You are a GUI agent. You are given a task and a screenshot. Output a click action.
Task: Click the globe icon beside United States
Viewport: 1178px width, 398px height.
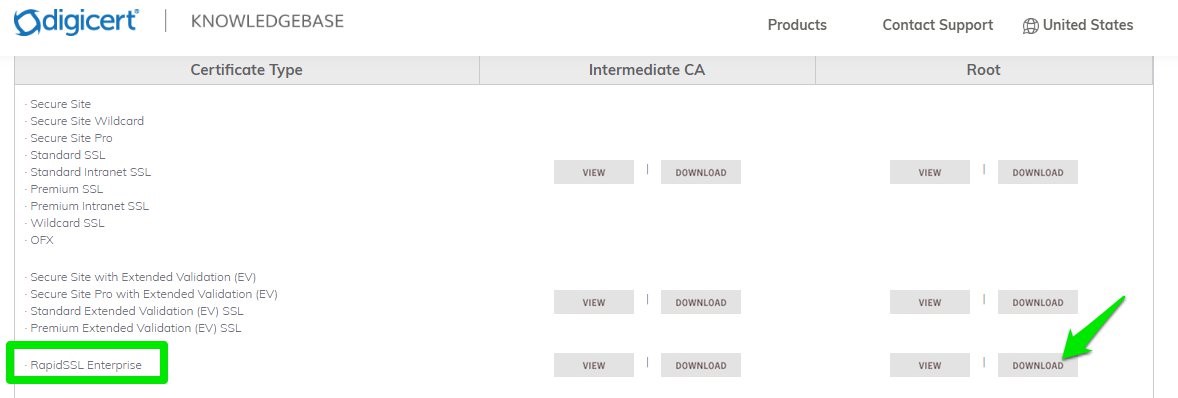pos(1031,26)
